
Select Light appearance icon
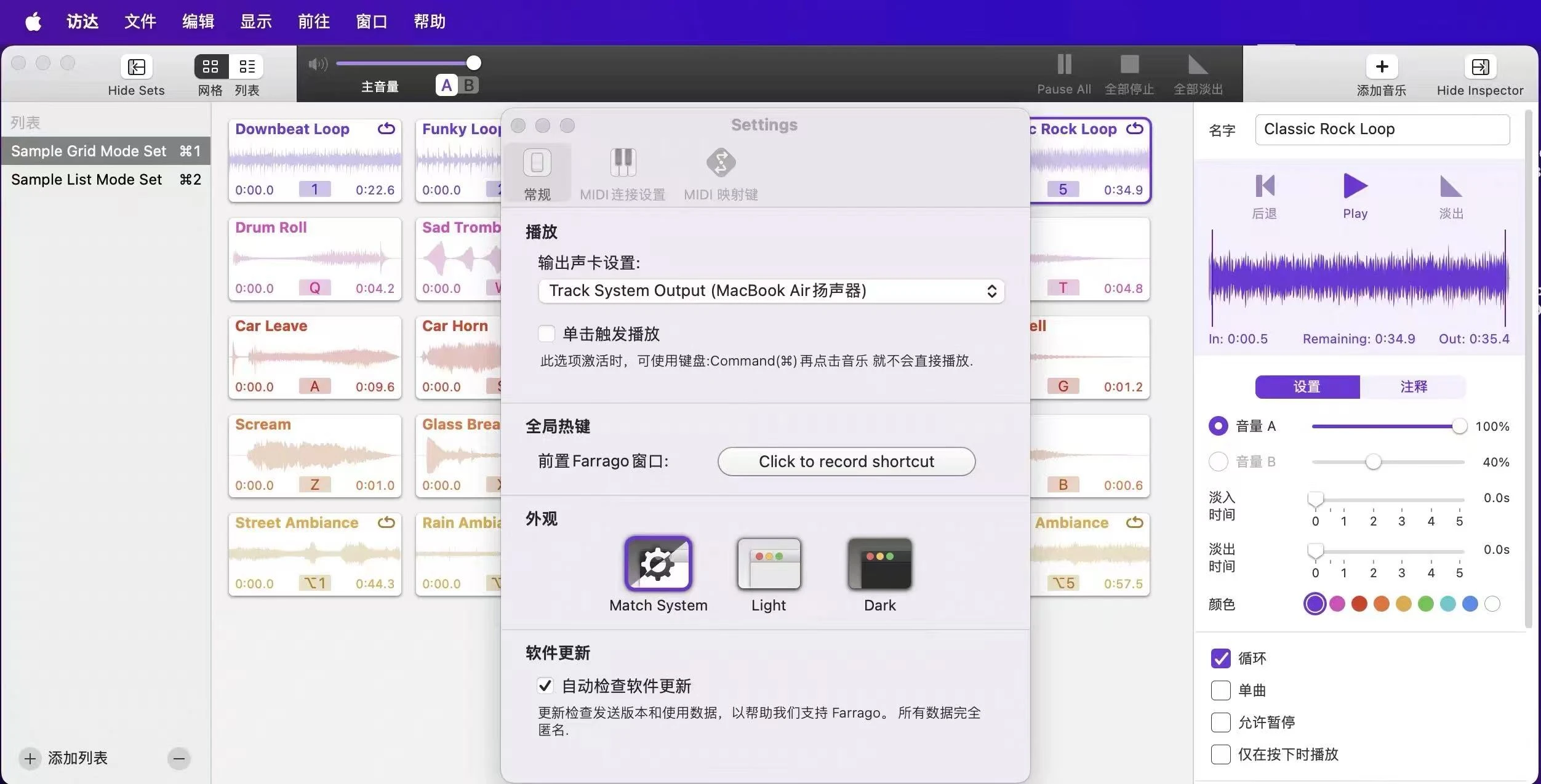(769, 564)
